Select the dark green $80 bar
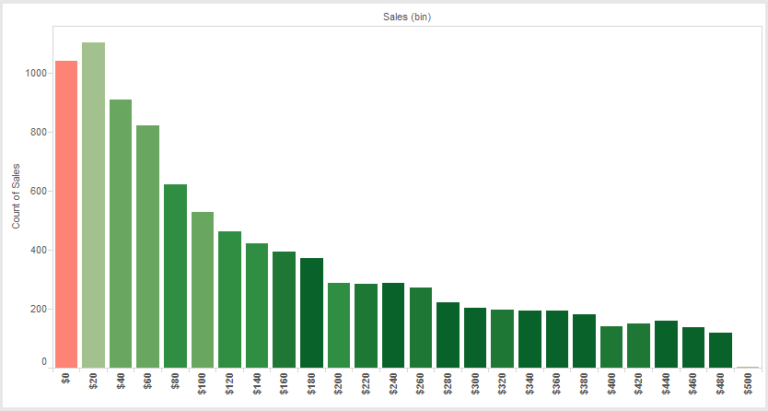The image size is (768, 411). click(x=175, y=276)
